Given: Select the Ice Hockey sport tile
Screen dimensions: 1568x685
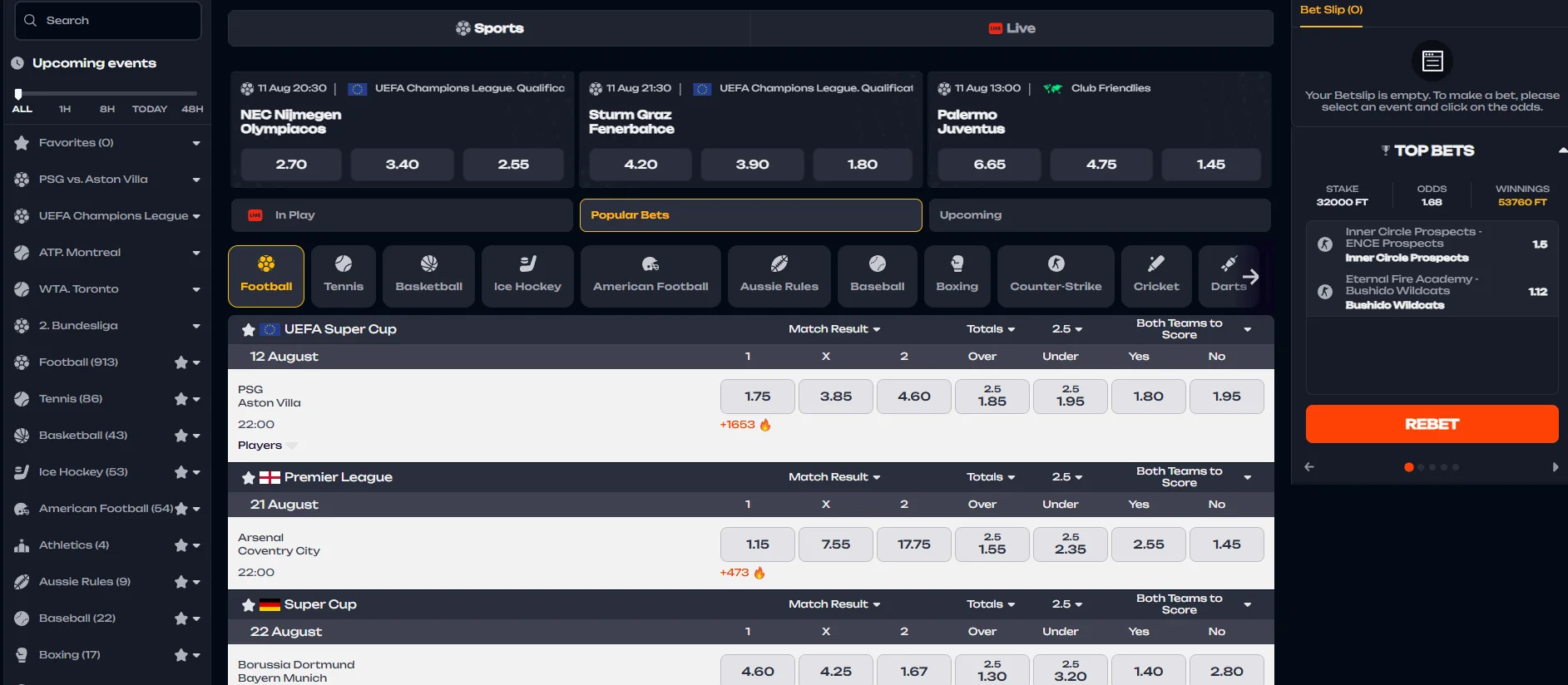Looking at the screenshot, I should coord(527,276).
